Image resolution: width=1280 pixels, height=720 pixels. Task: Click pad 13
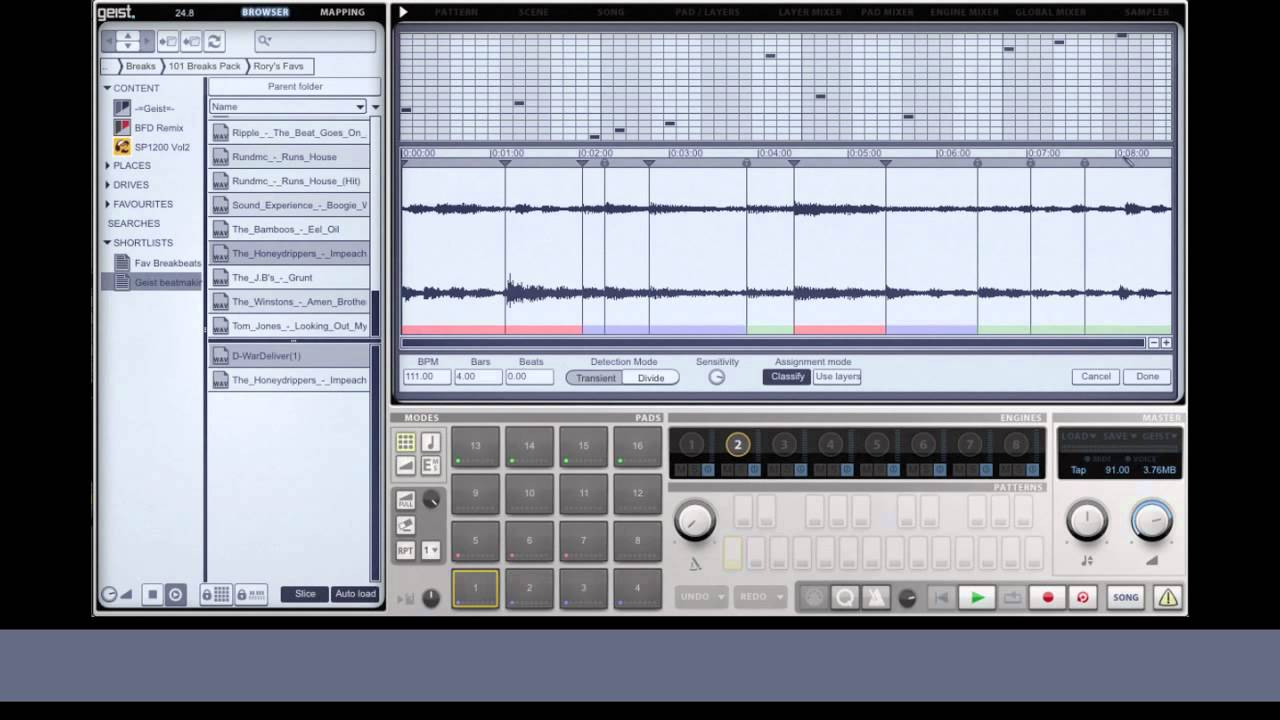pyautogui.click(x=475, y=446)
